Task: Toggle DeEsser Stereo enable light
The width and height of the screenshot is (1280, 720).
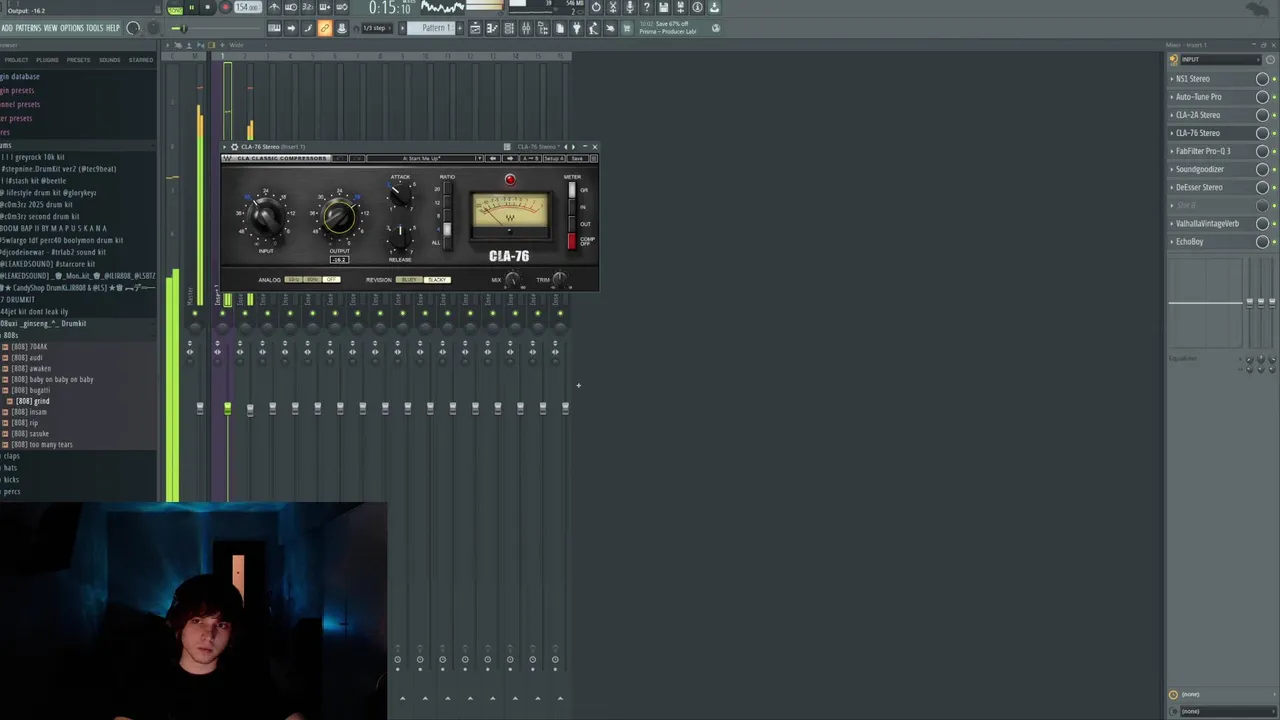Action: (x=1274, y=188)
